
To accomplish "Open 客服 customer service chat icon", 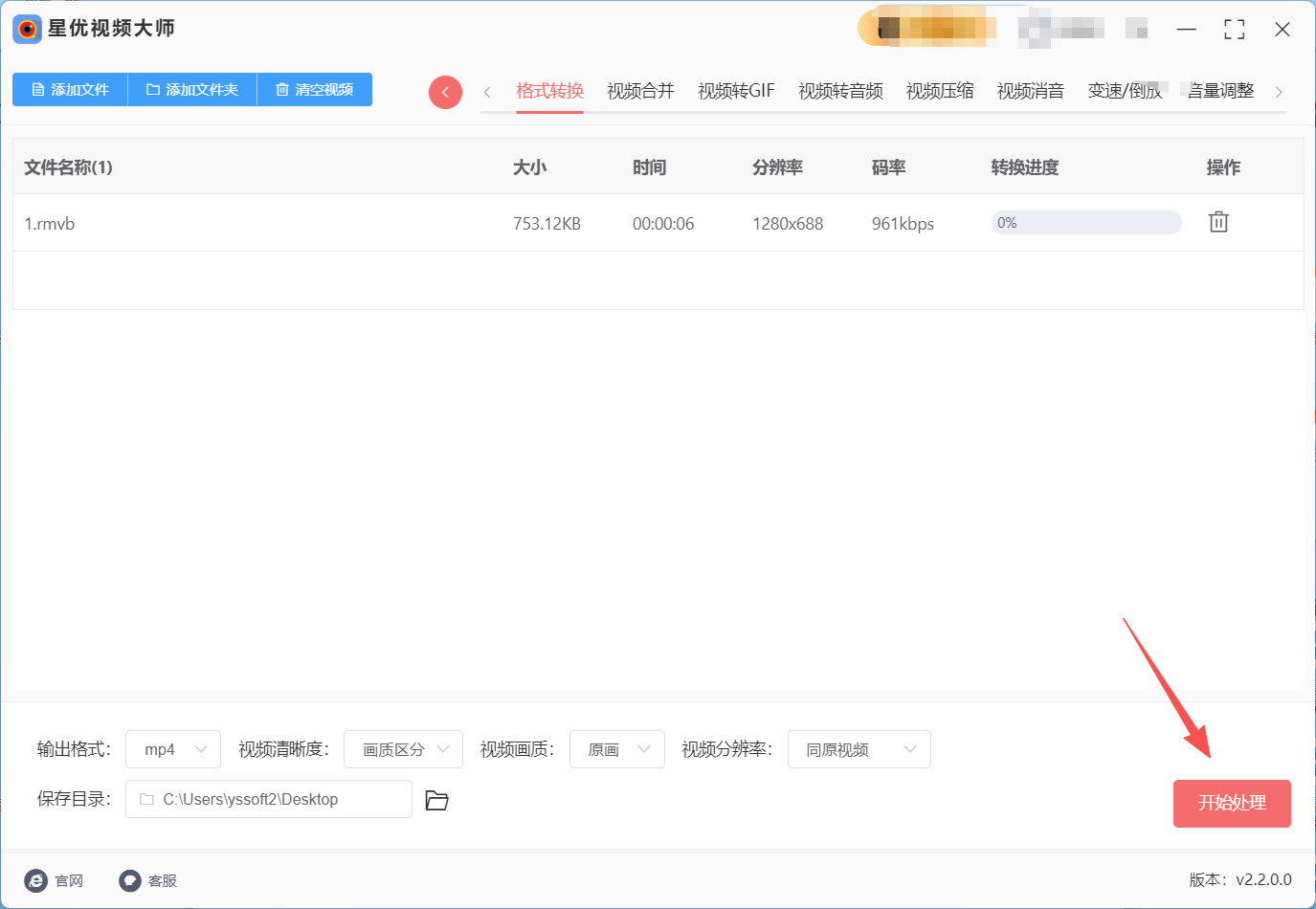I will (130, 880).
